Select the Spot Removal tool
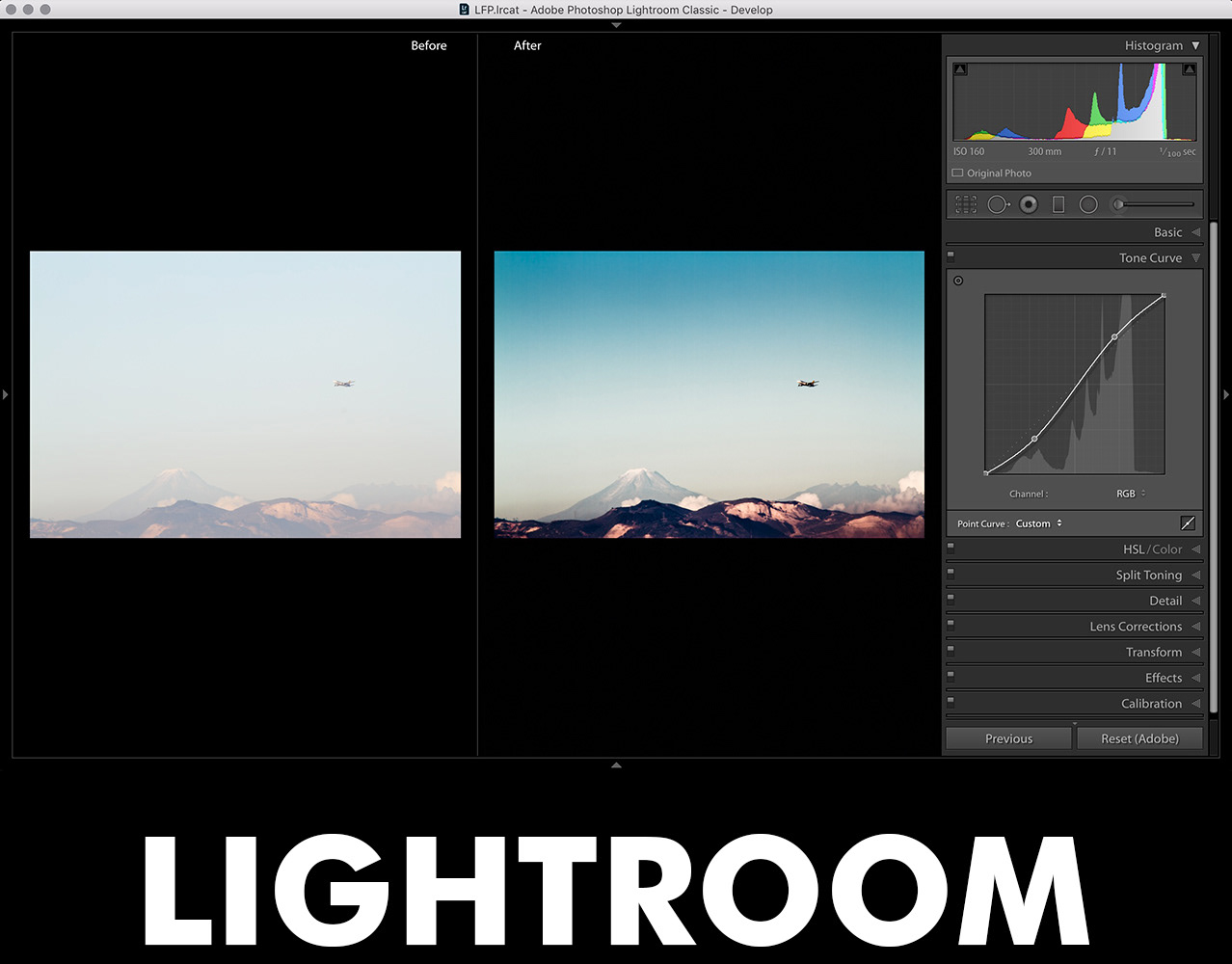 click(999, 204)
